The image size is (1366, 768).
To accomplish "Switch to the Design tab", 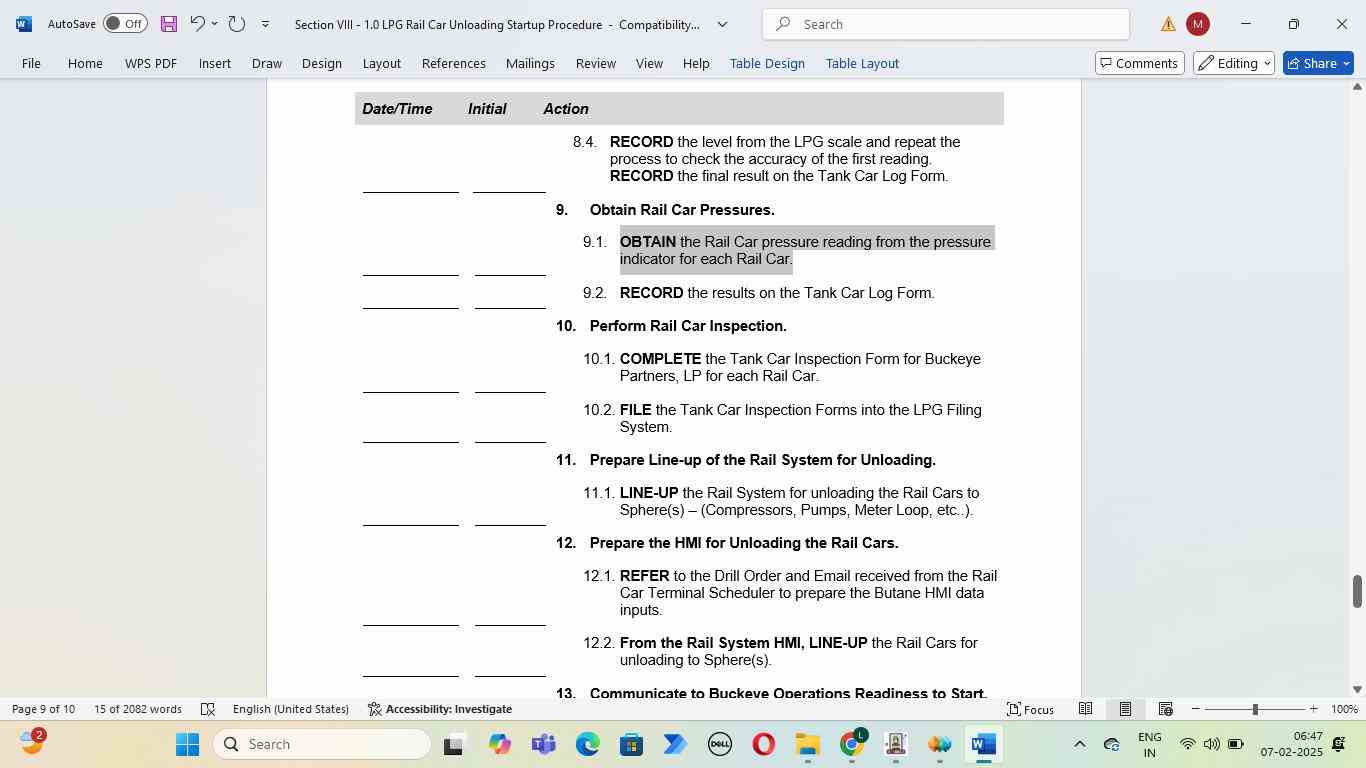I will (x=322, y=63).
